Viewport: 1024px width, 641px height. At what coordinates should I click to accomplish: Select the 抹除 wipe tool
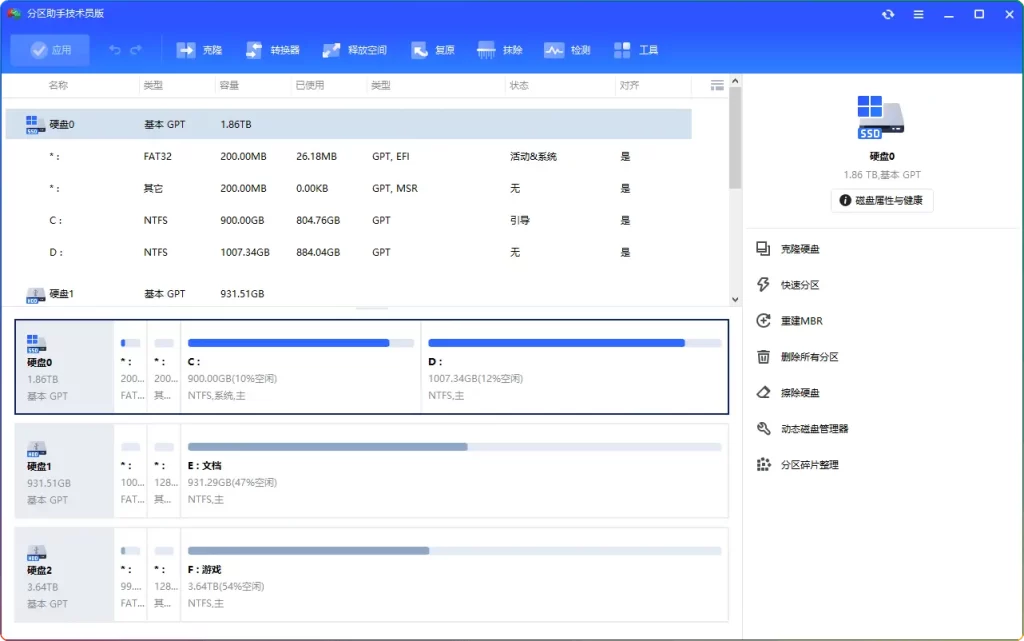click(500, 50)
